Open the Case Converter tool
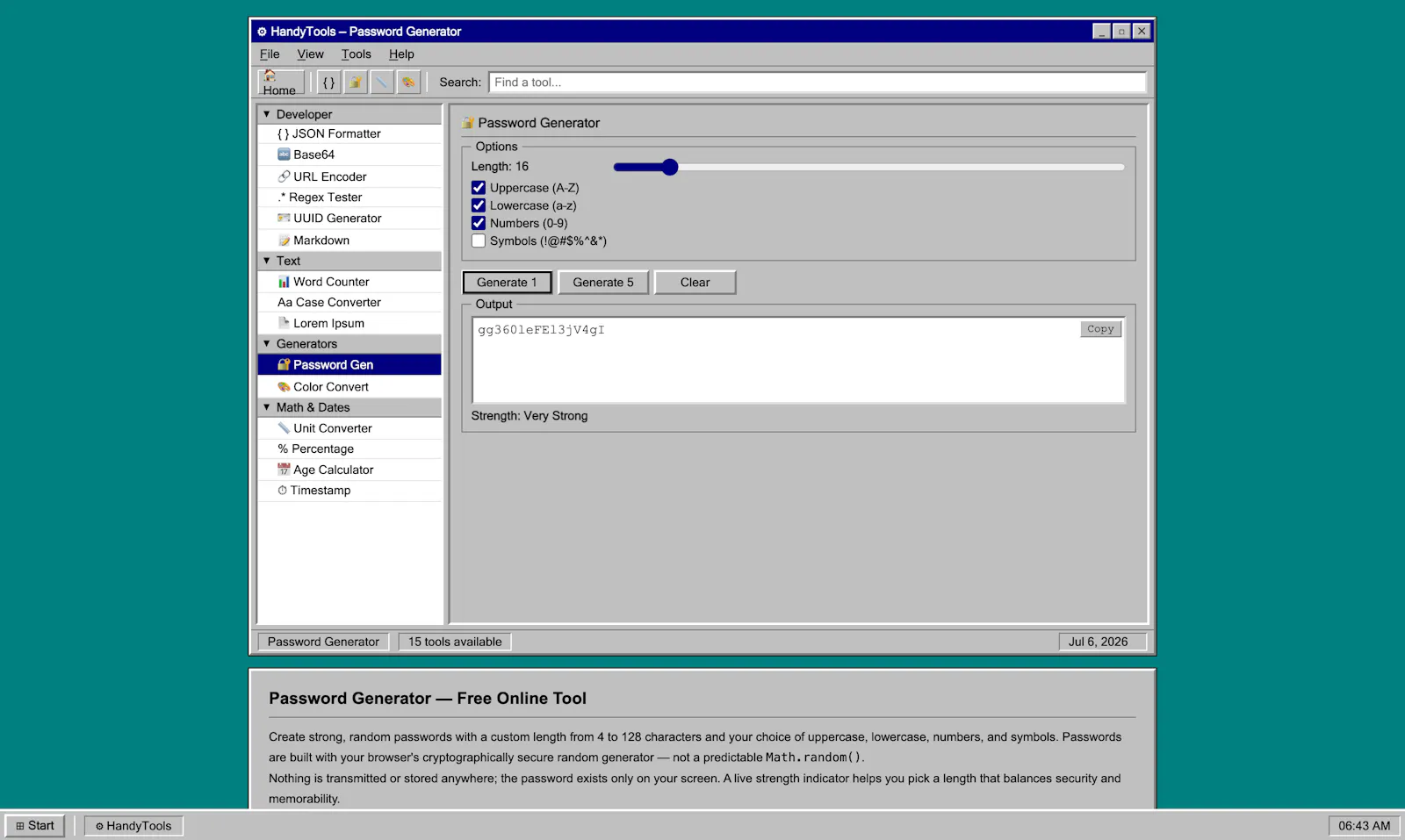 click(x=349, y=302)
